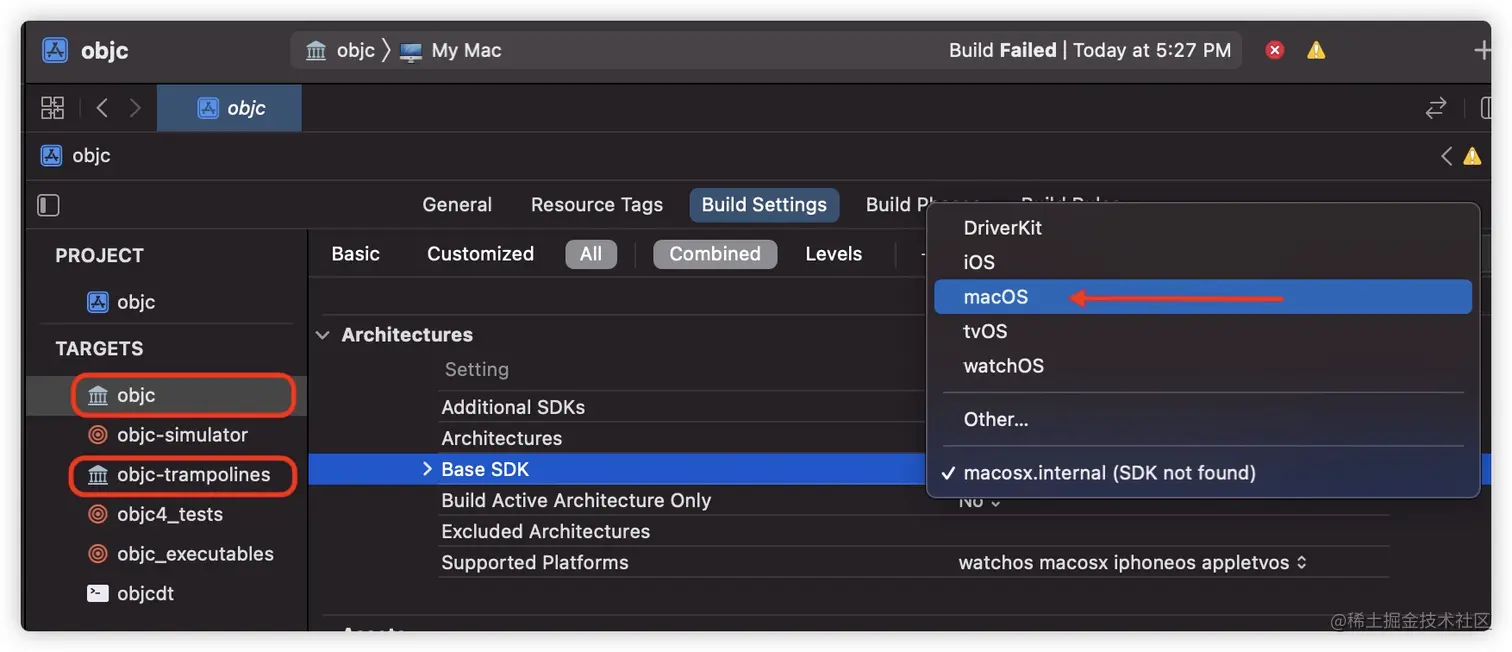Choose macOS in the SDK popup
The height and width of the screenshot is (652, 1512).
(1203, 297)
